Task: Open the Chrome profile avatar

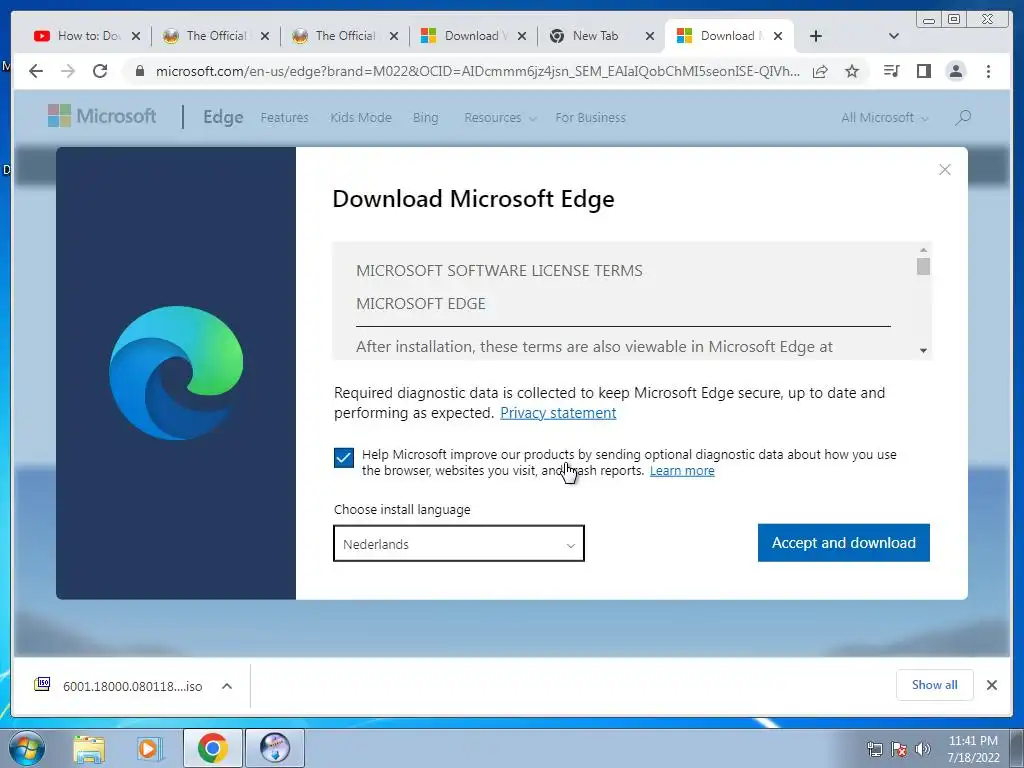Action: coord(956,71)
